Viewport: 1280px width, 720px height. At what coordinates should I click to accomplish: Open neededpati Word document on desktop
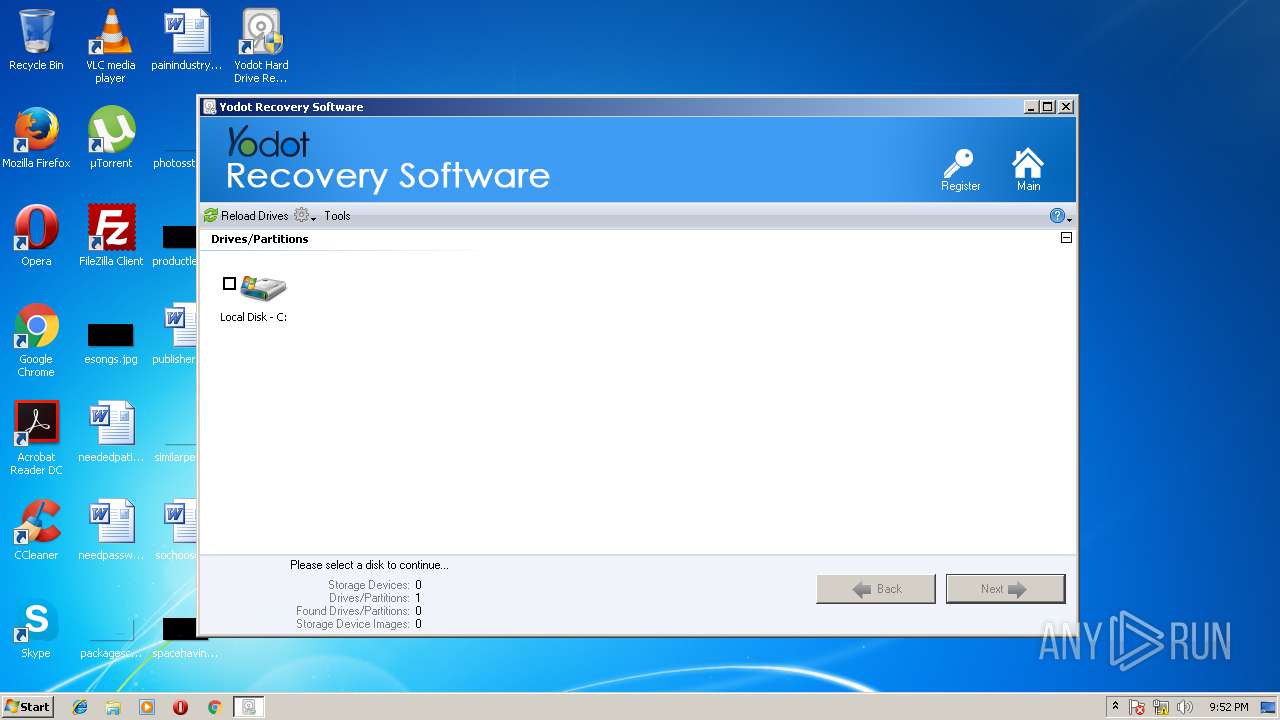click(111, 432)
